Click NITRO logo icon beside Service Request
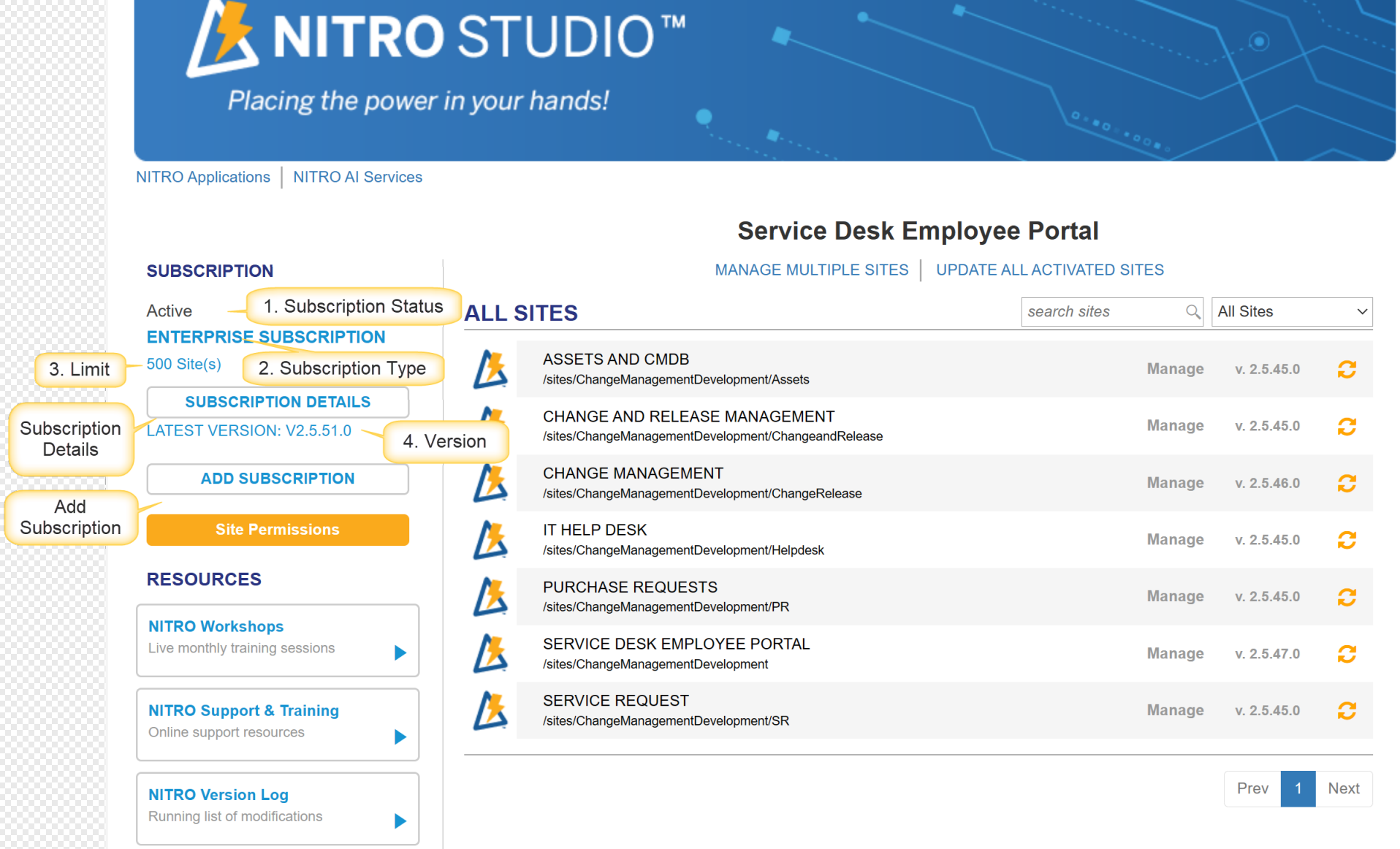1400x849 pixels. pyautogui.click(x=490, y=710)
